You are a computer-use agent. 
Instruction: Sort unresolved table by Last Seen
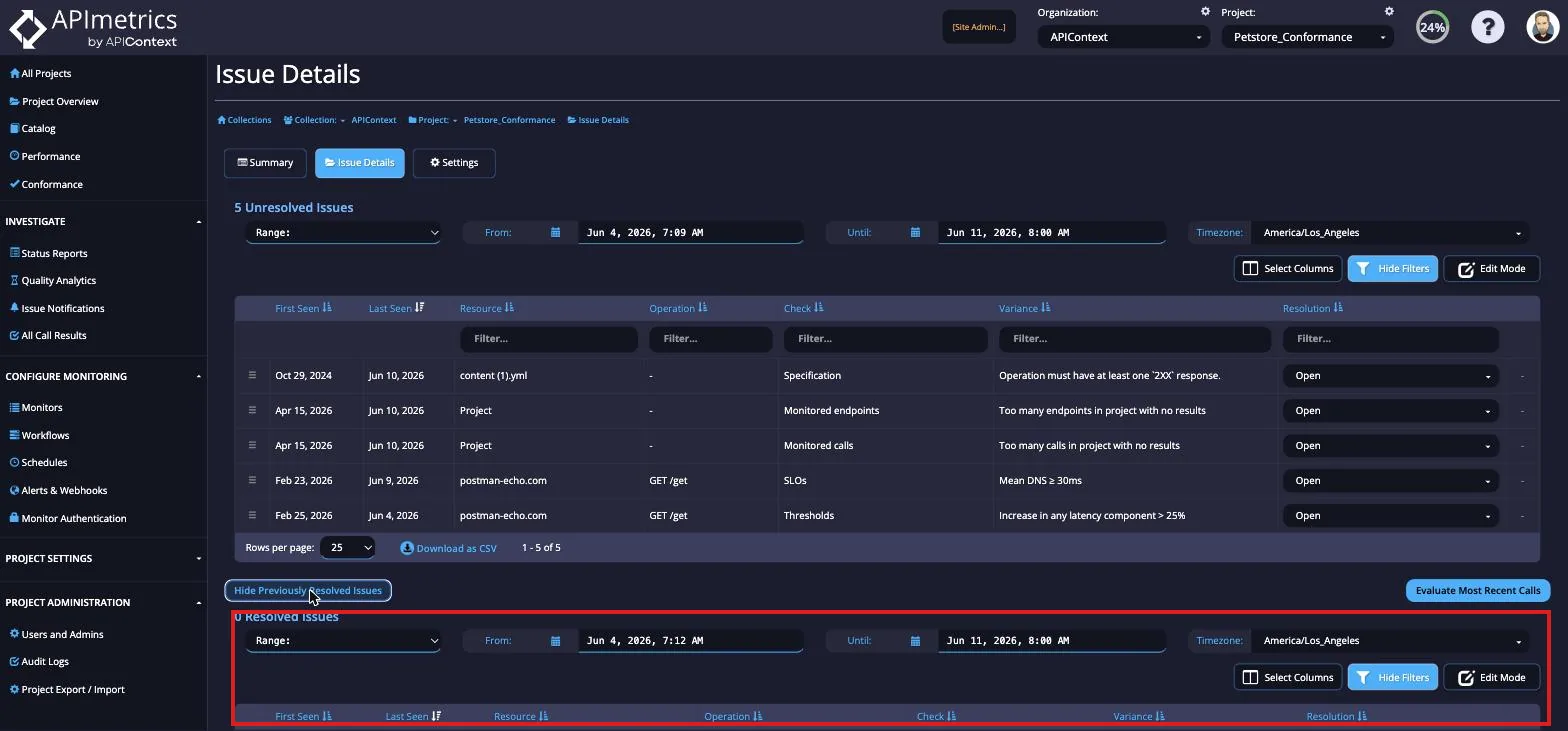coord(396,308)
